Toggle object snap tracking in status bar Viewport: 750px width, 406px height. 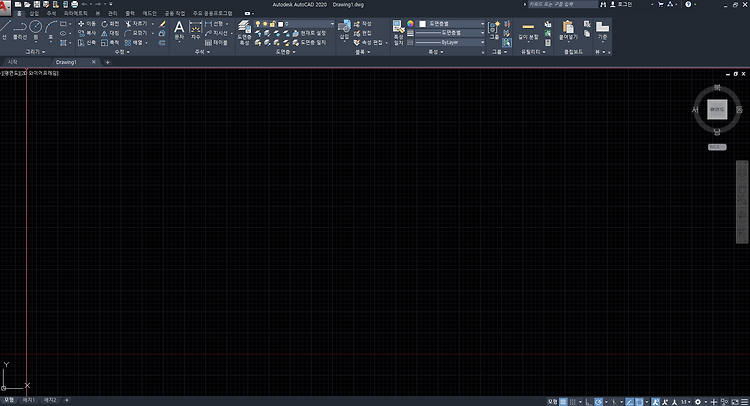coord(629,402)
